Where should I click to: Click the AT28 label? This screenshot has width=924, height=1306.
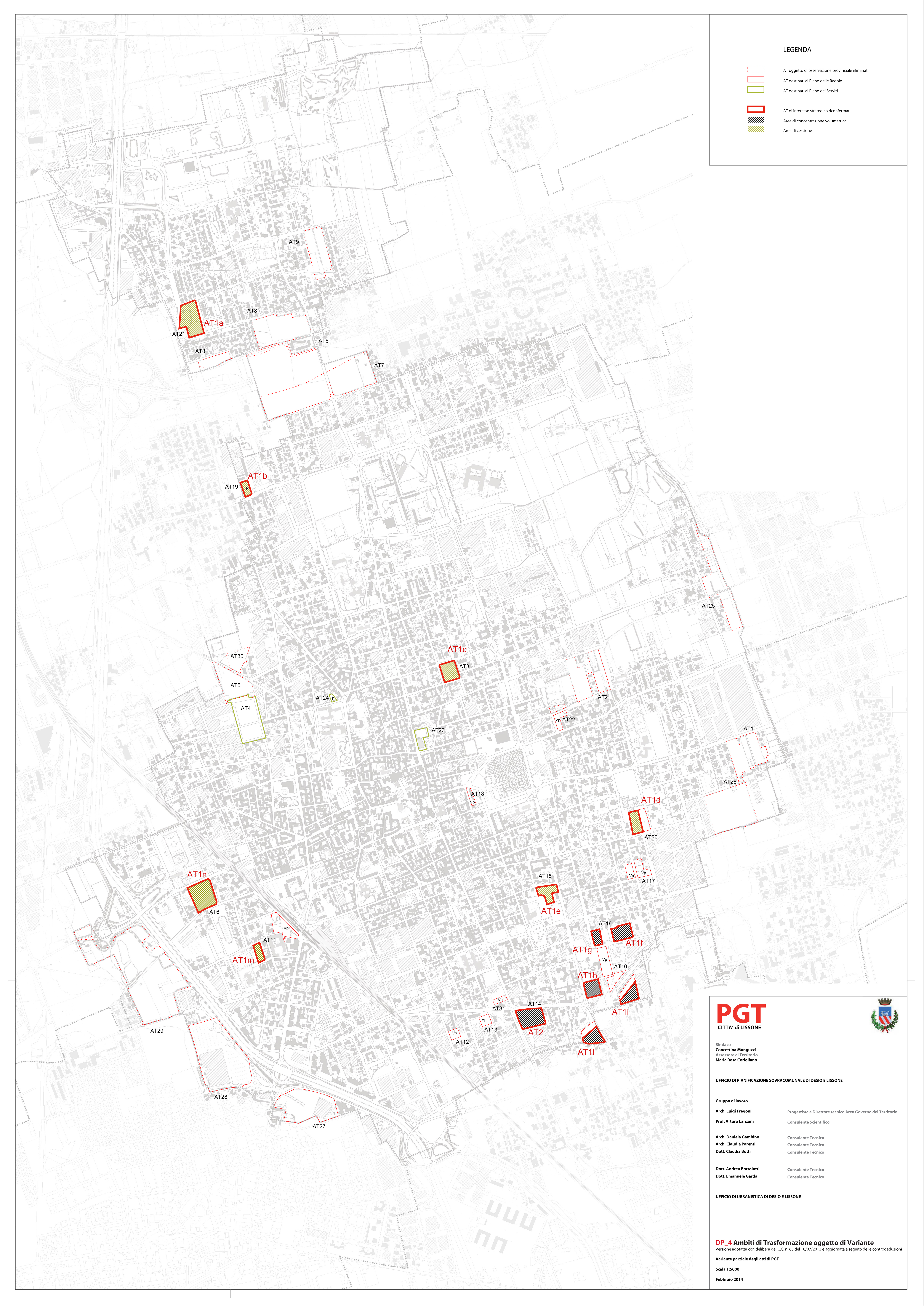[221, 1097]
